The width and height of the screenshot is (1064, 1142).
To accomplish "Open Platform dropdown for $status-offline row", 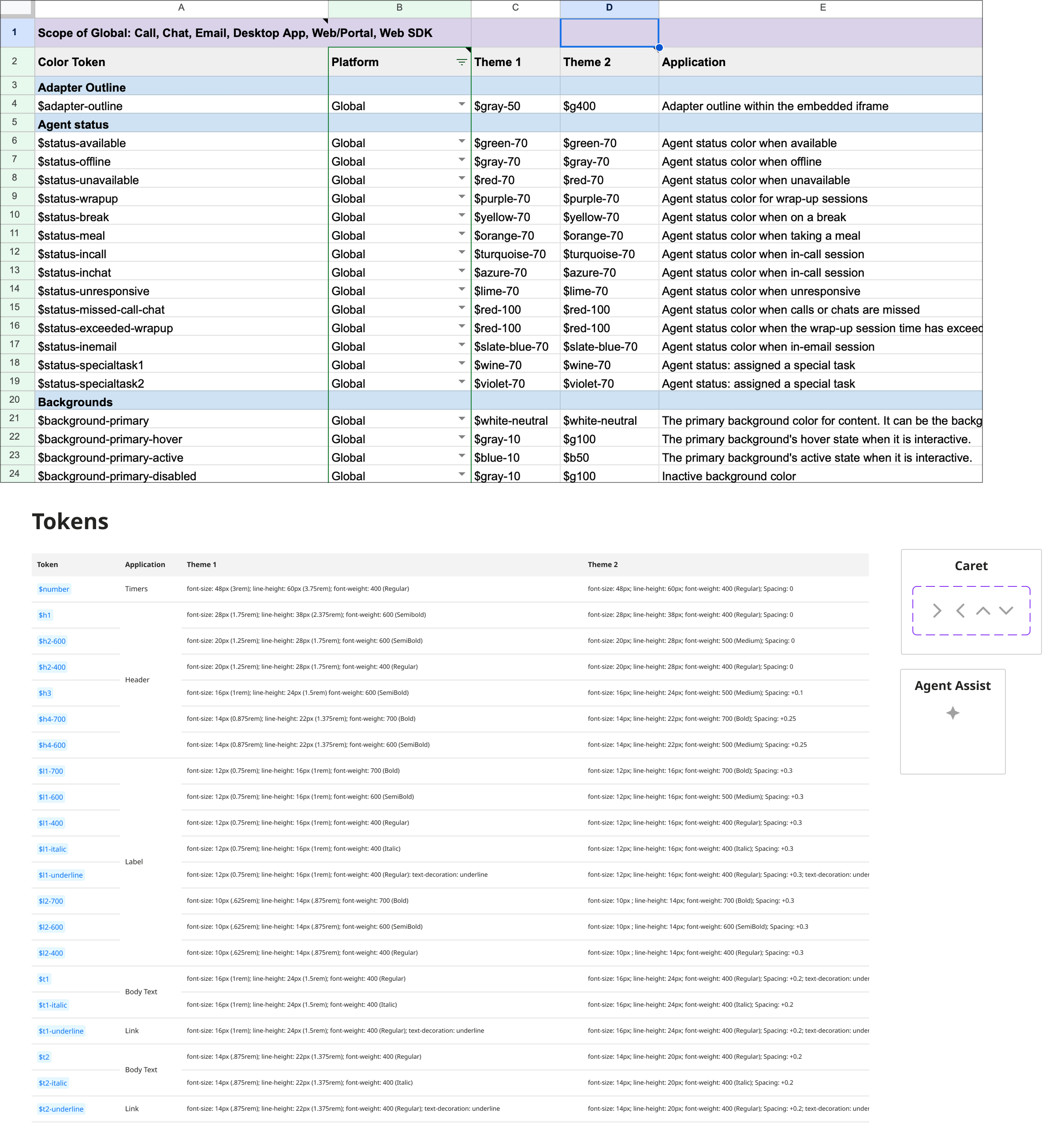I will (461, 159).
